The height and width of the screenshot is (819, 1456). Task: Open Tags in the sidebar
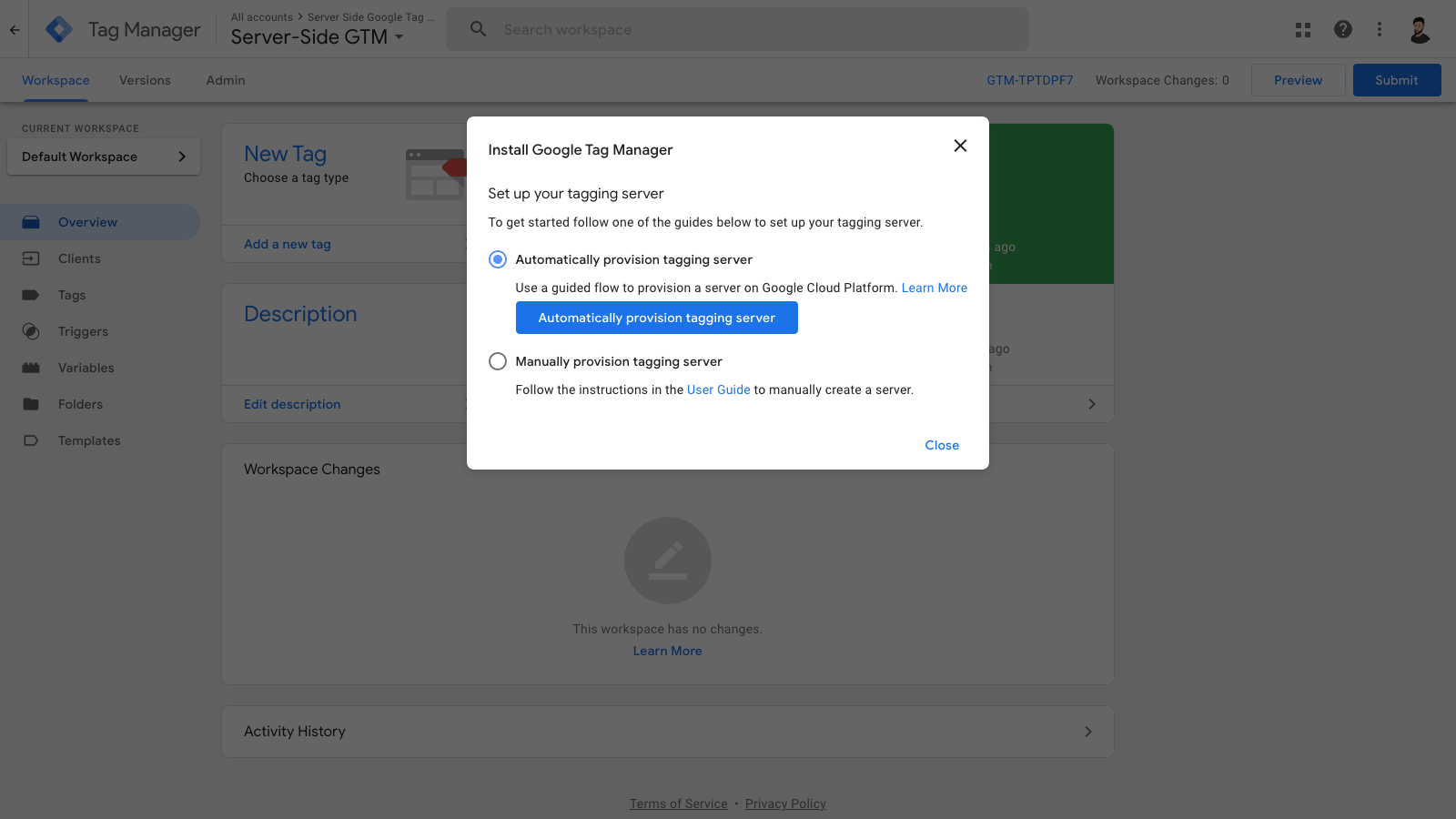point(100,295)
